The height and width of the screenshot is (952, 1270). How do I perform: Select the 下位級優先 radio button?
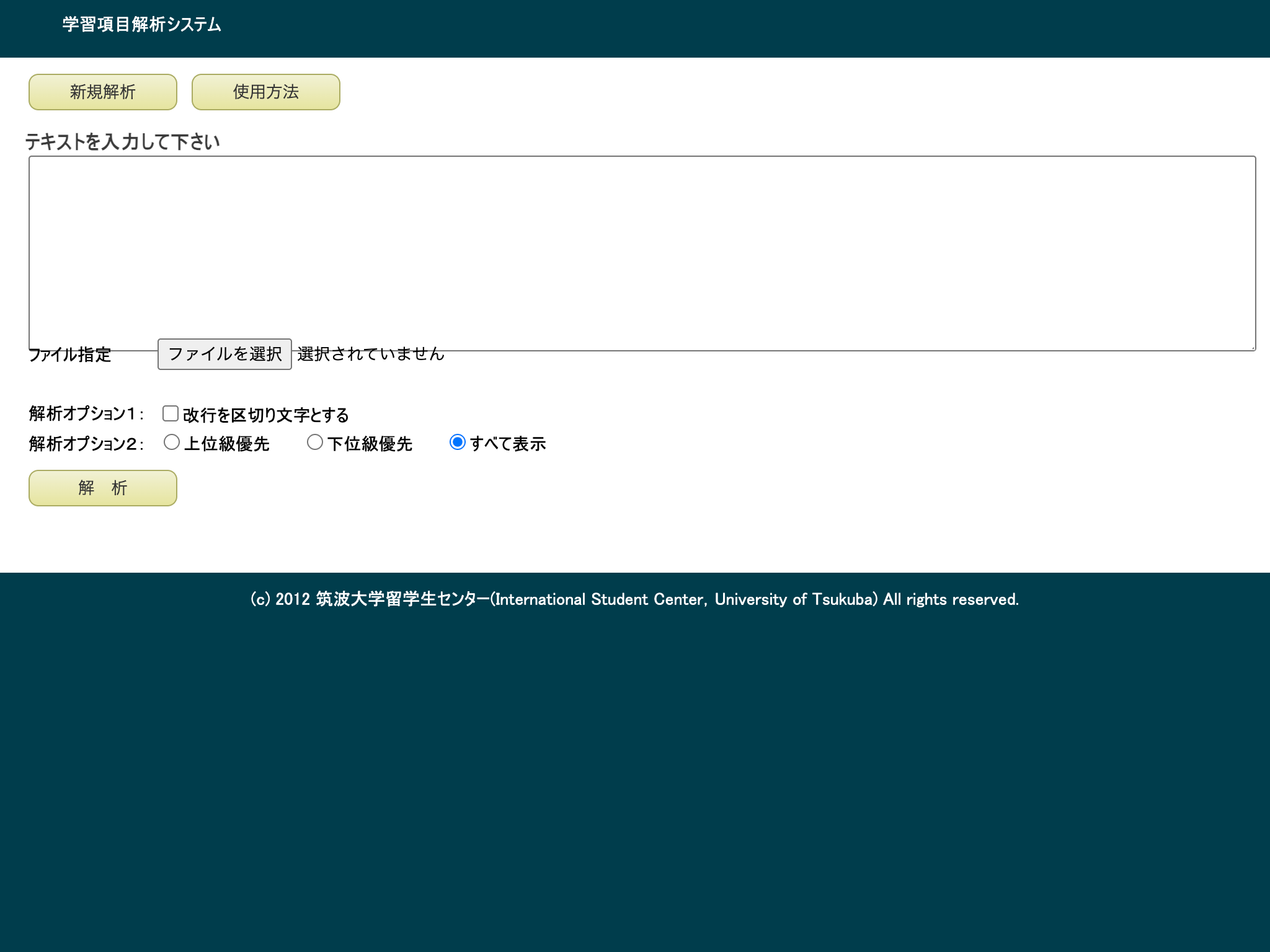(x=315, y=443)
